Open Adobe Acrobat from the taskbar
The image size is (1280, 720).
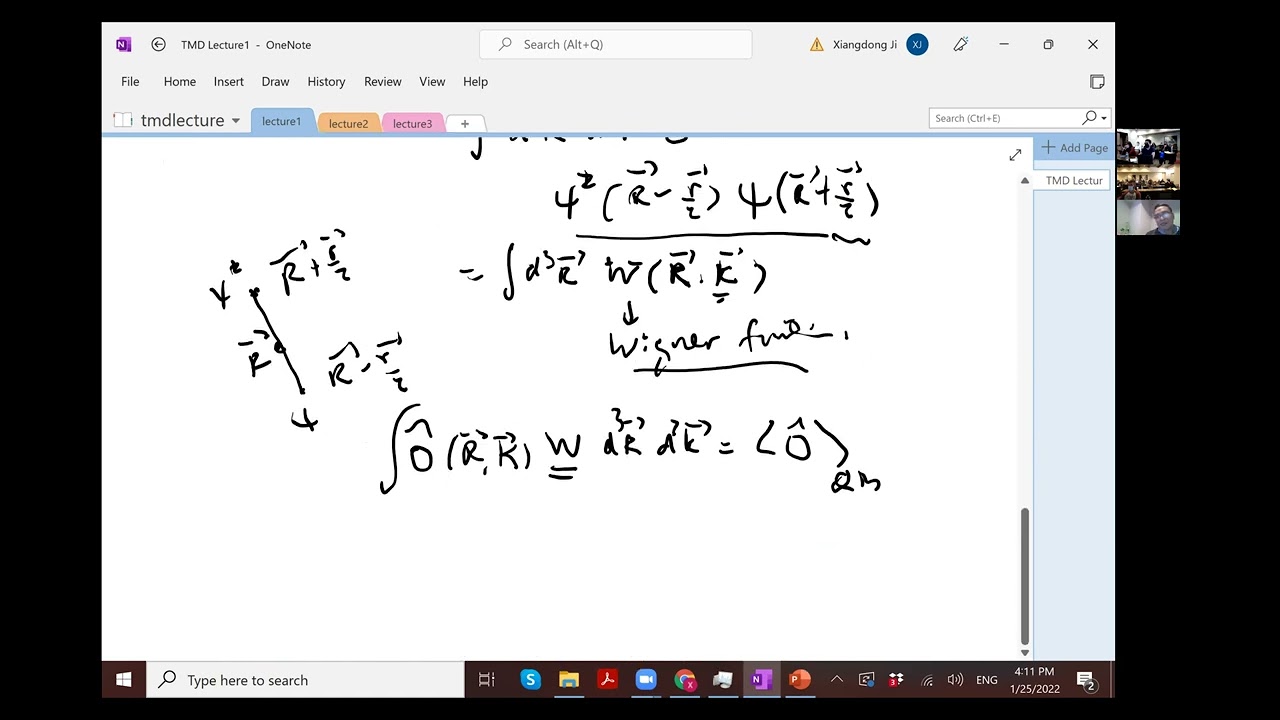click(607, 680)
